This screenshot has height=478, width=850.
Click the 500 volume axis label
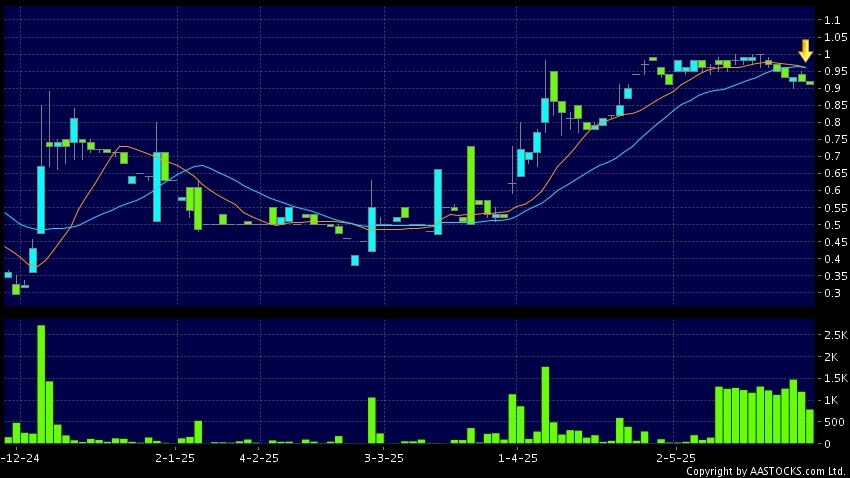tap(834, 422)
